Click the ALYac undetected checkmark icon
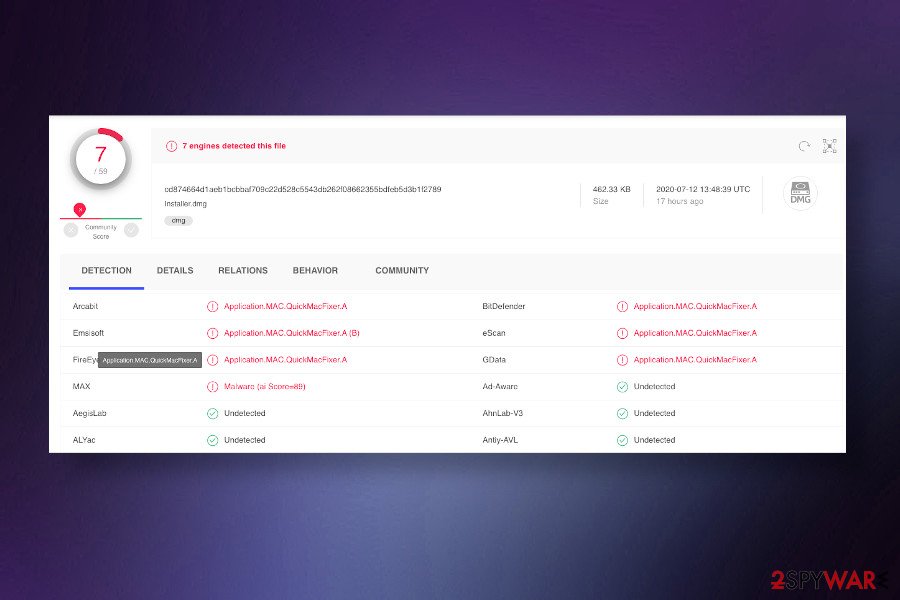Screen dimensions: 900x600 212,440
